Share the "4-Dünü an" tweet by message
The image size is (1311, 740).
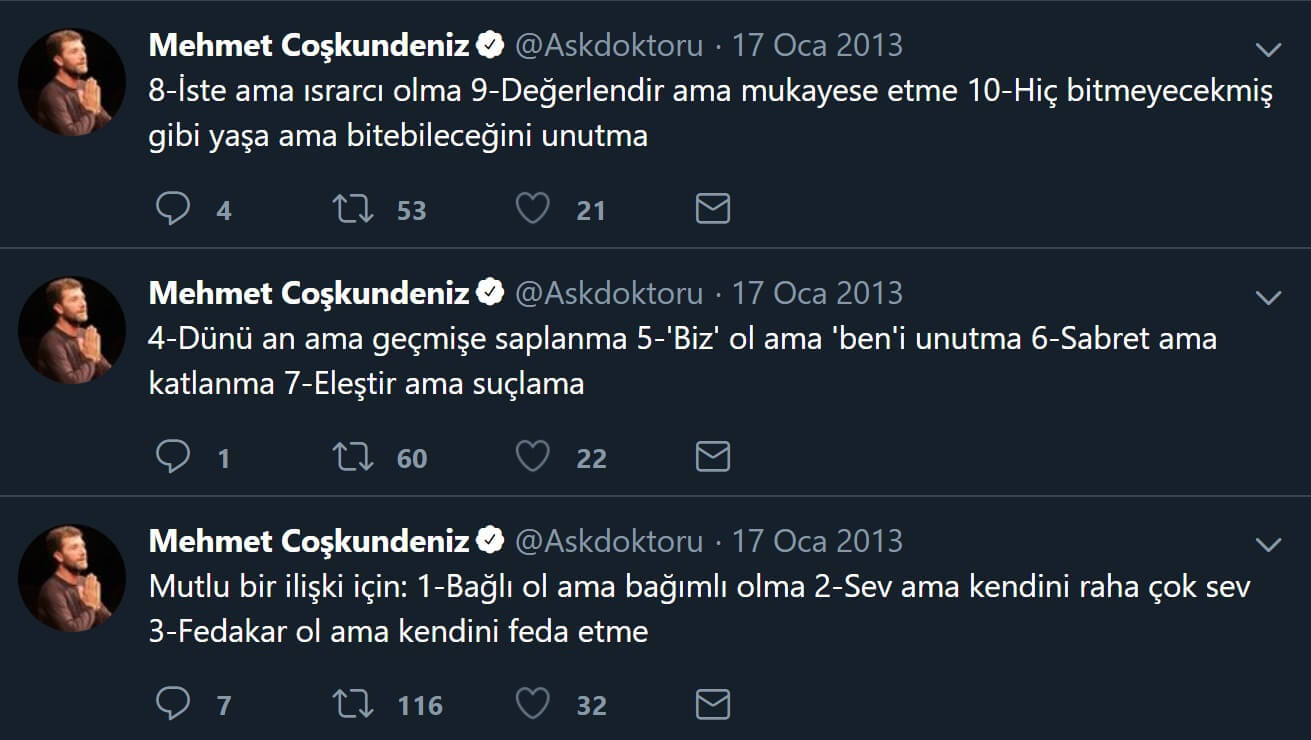coord(712,457)
